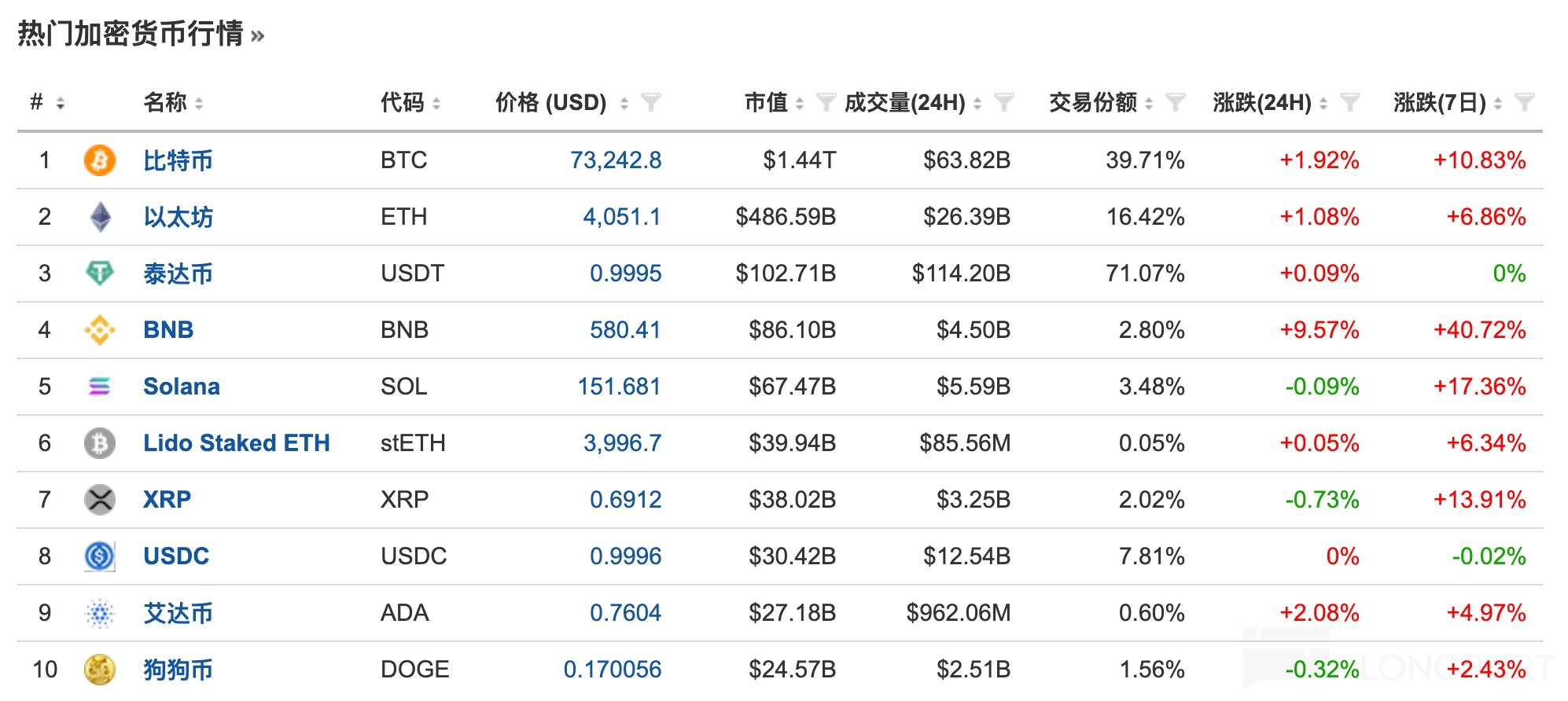Click the 成交量(24H) column header
The image size is (1568, 701).
click(x=904, y=102)
